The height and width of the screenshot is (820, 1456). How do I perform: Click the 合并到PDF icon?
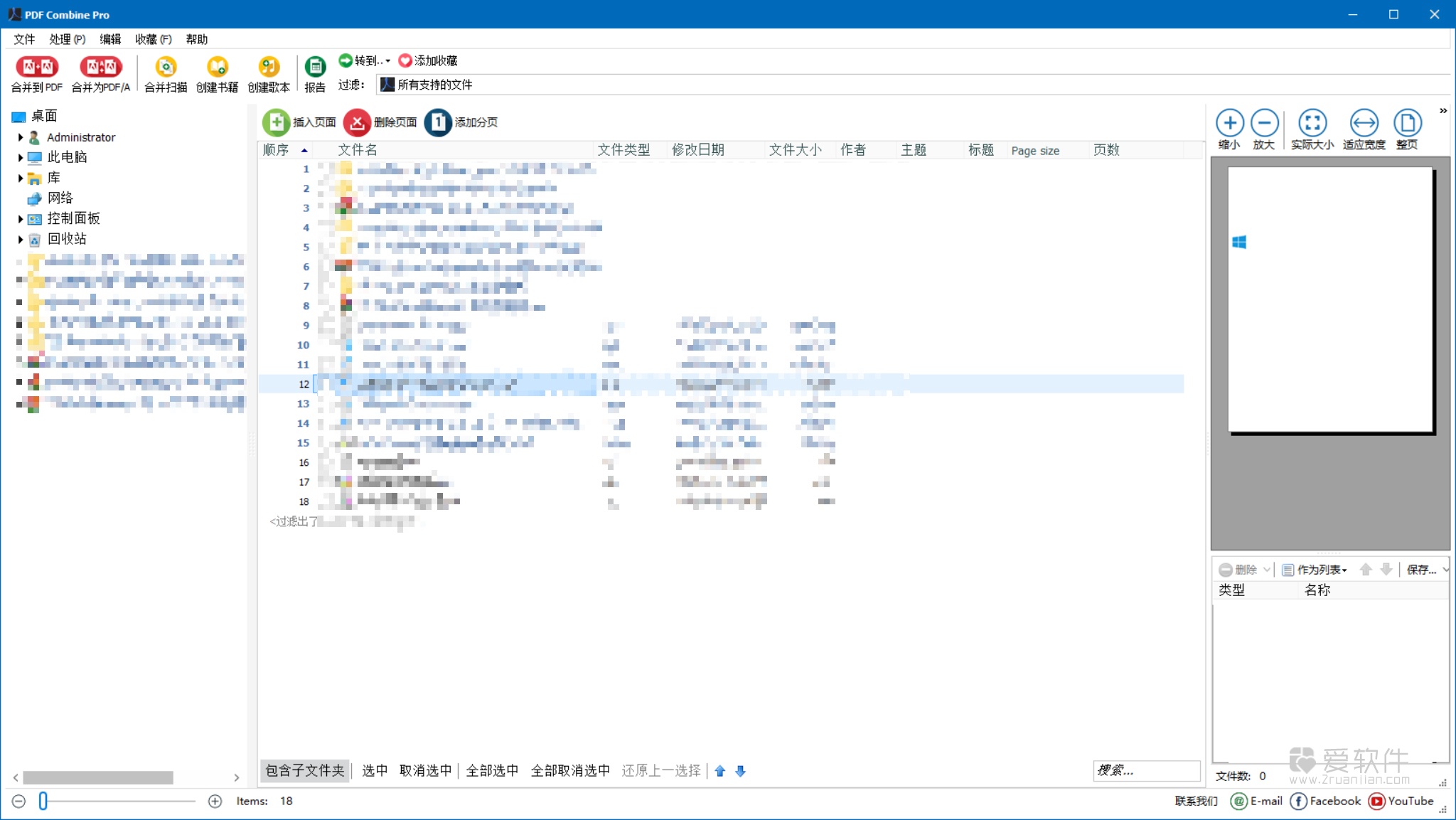coord(37,72)
